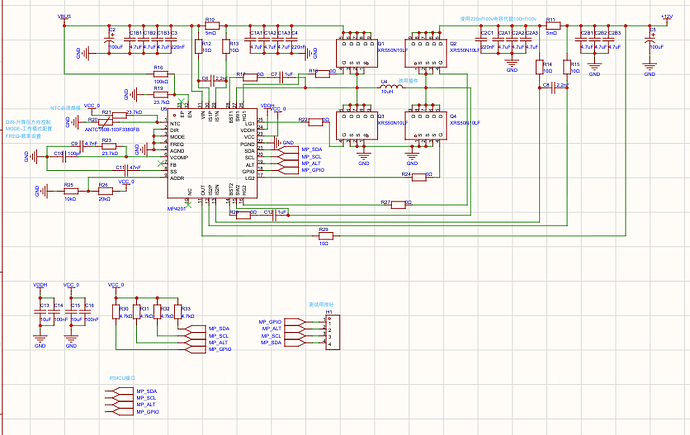Click resistor R29 10Ω on the OUT line
The height and width of the screenshot is (435, 690).
pyautogui.click(x=326, y=236)
